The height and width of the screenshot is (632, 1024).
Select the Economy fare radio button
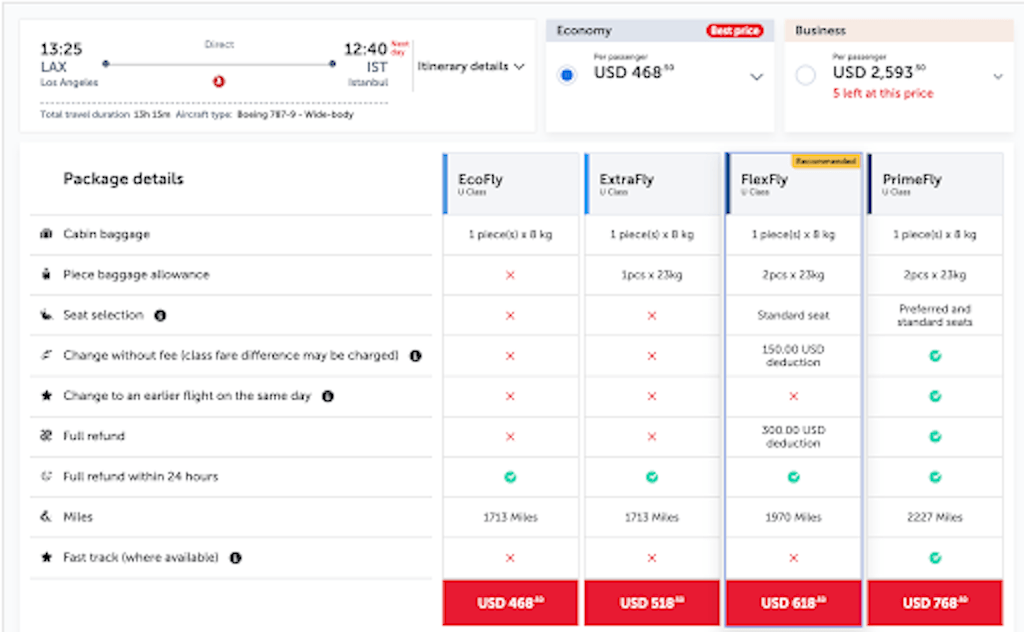point(567,75)
